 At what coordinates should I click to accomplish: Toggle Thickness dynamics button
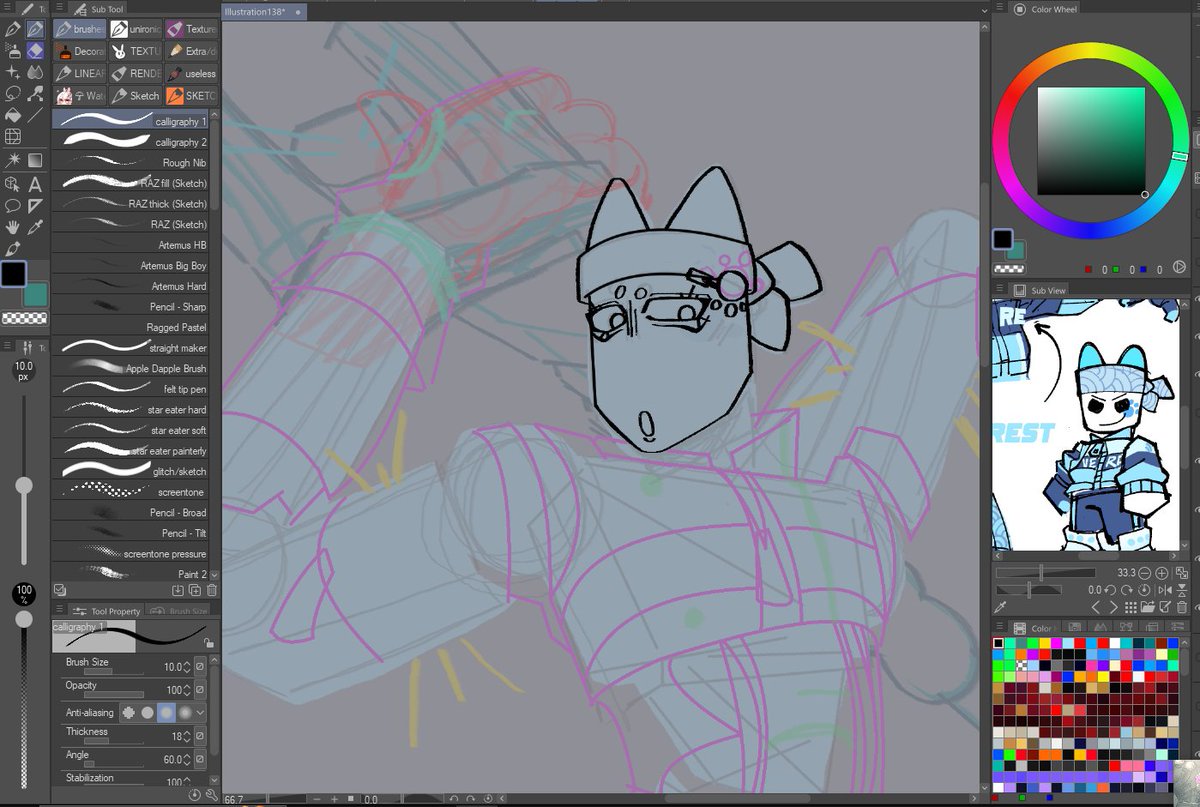pos(200,736)
